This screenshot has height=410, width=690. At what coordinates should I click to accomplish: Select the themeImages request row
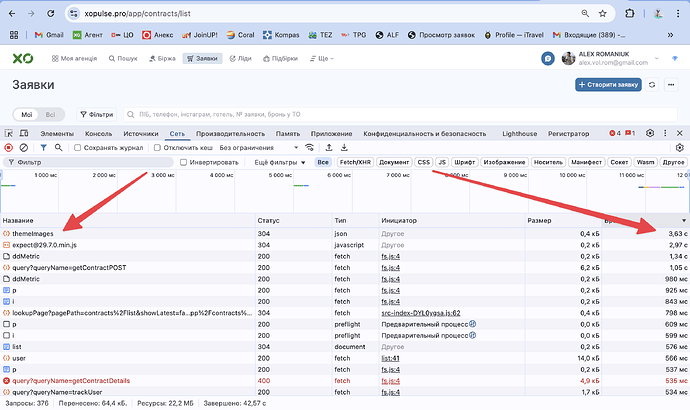[x=345, y=234]
